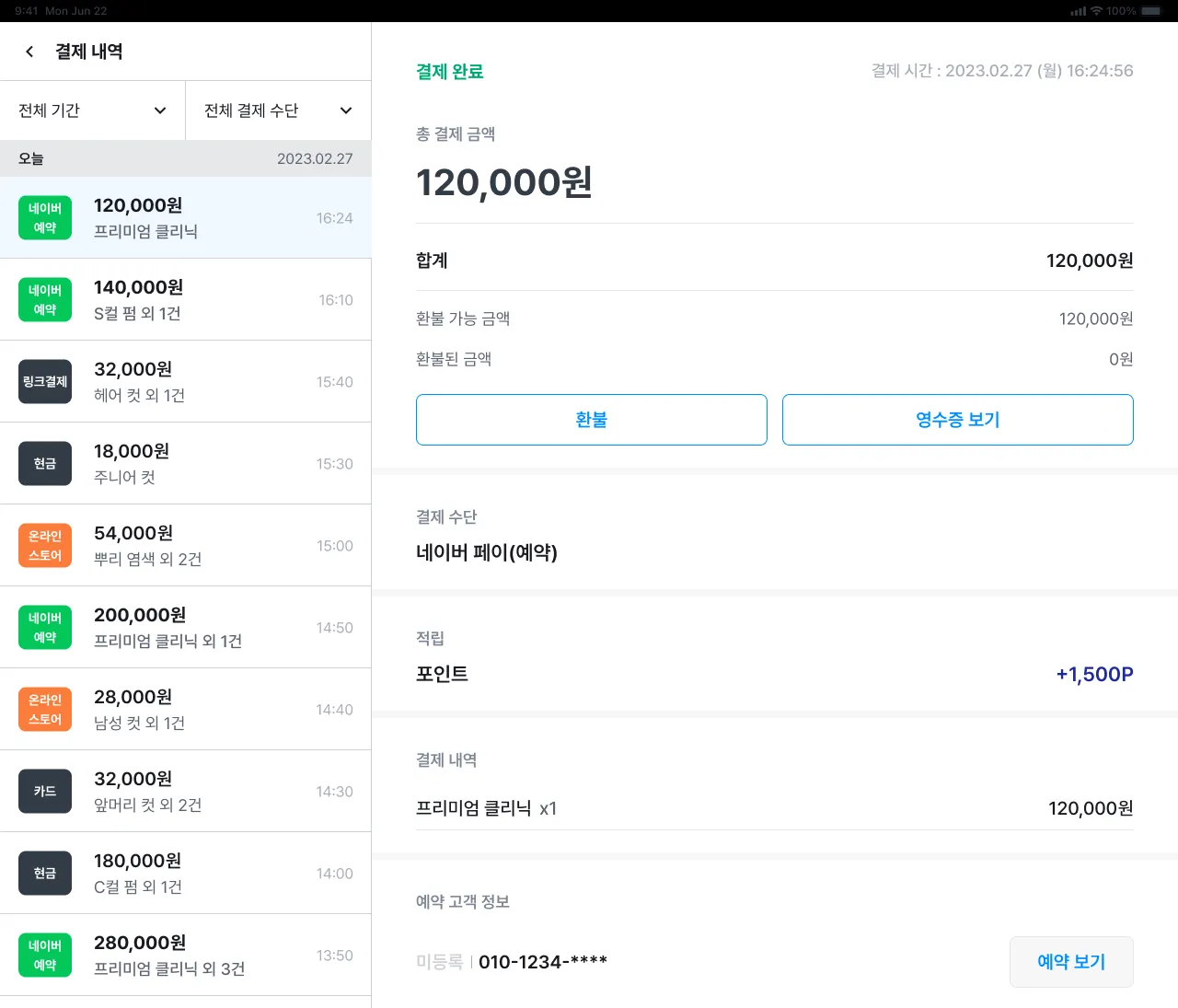Click Naver booking badge on 140,000원 payment
This screenshot has width=1178, height=1008.
[x=45, y=300]
